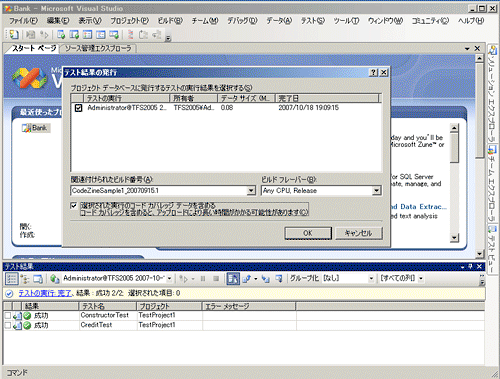500x379 pixels.
Task: Check the ConstructorTest row checkbox
Action: (8, 315)
